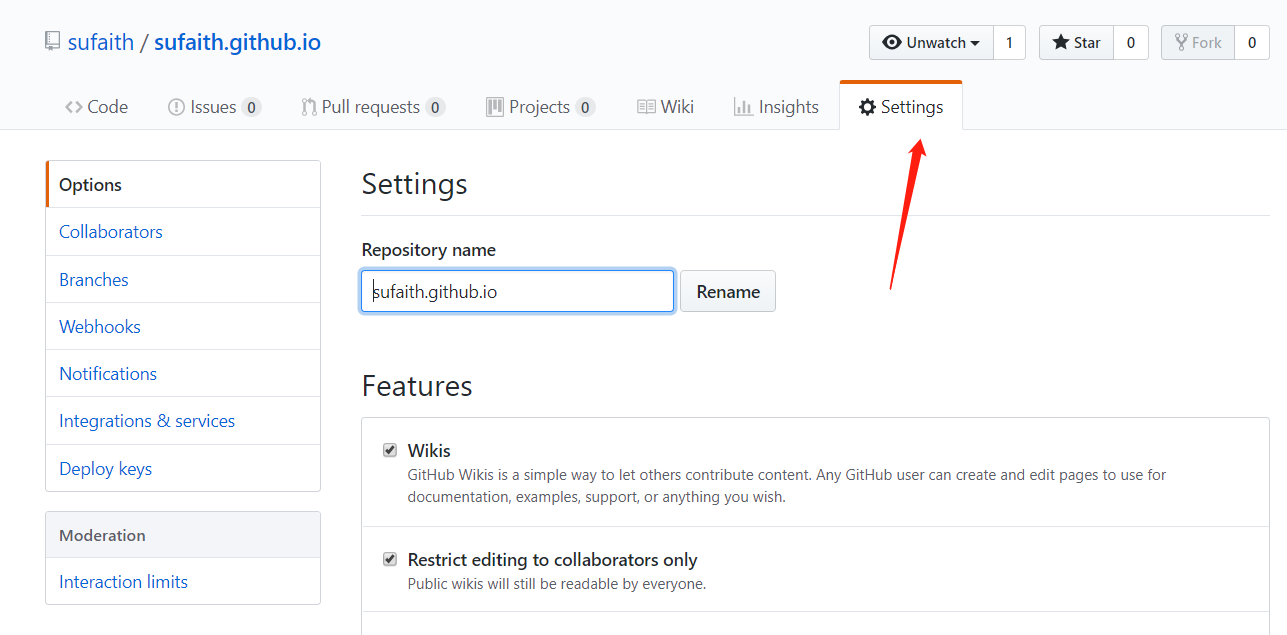Click the Code tab angle-brackets icon

73,107
